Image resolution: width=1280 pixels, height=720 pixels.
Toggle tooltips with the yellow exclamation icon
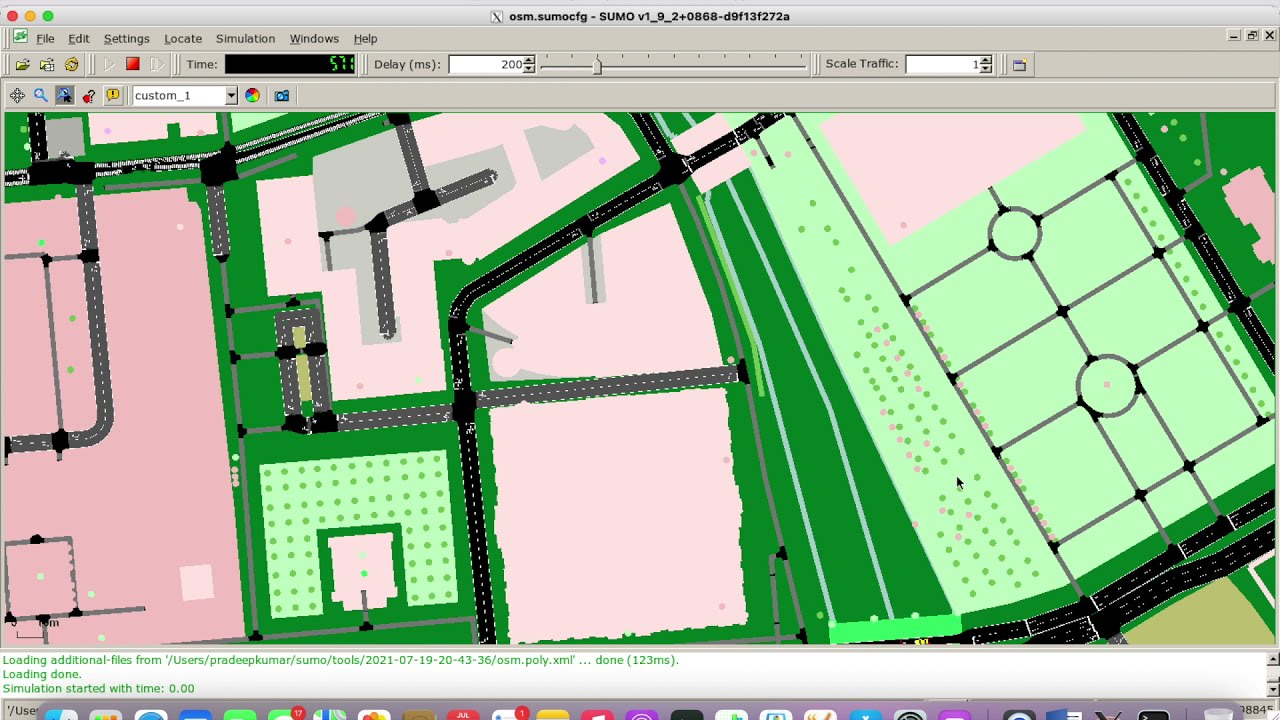113,95
